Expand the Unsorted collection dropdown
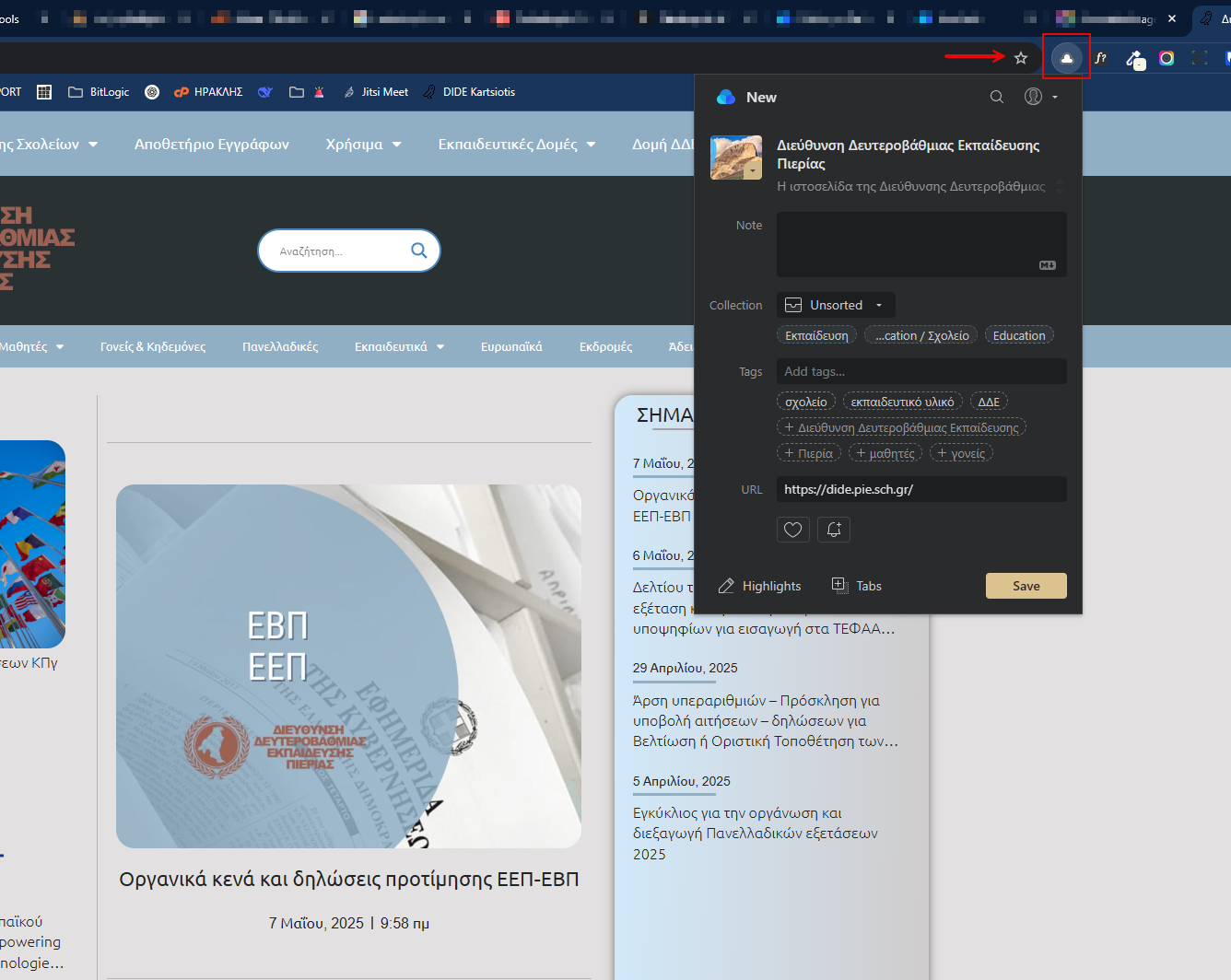Image resolution: width=1231 pixels, height=980 pixels. (836, 305)
